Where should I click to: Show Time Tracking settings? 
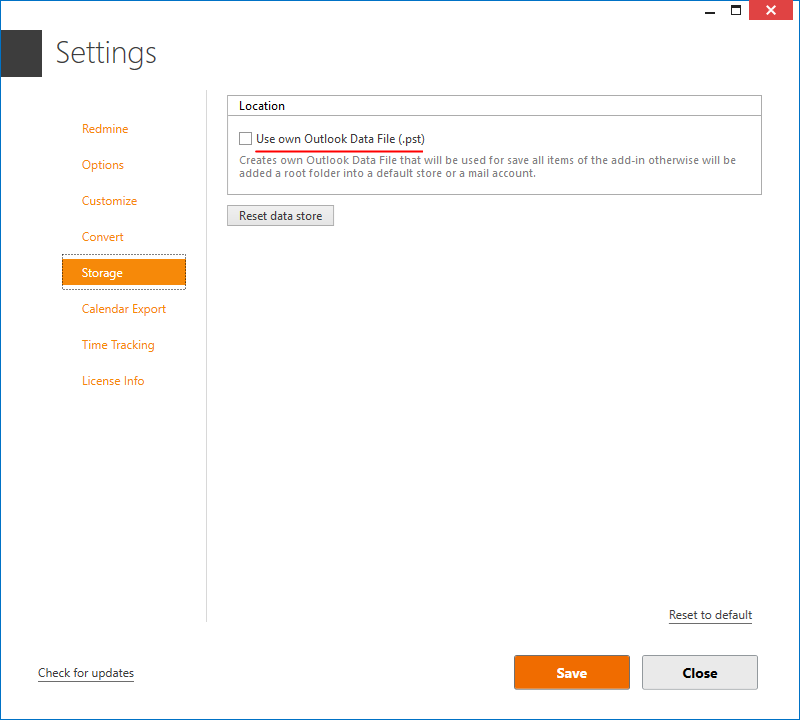tap(118, 345)
